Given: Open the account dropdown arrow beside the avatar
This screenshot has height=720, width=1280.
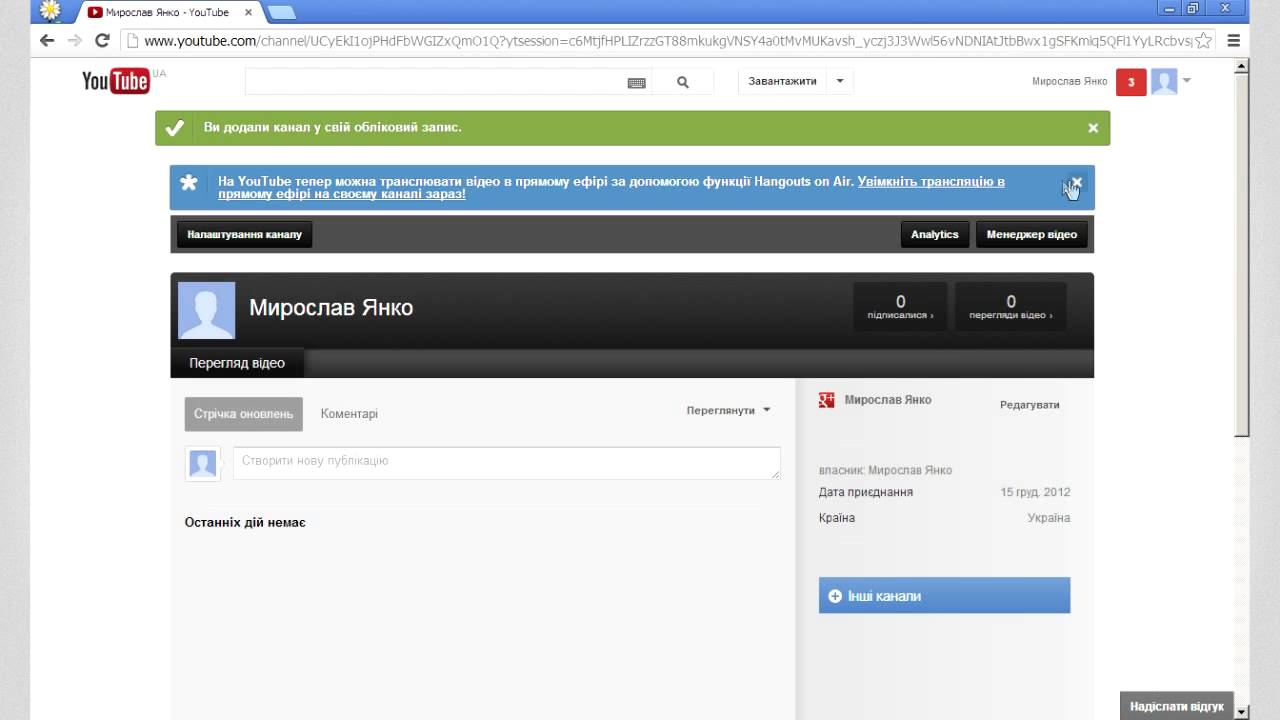Looking at the screenshot, I should (x=1186, y=81).
